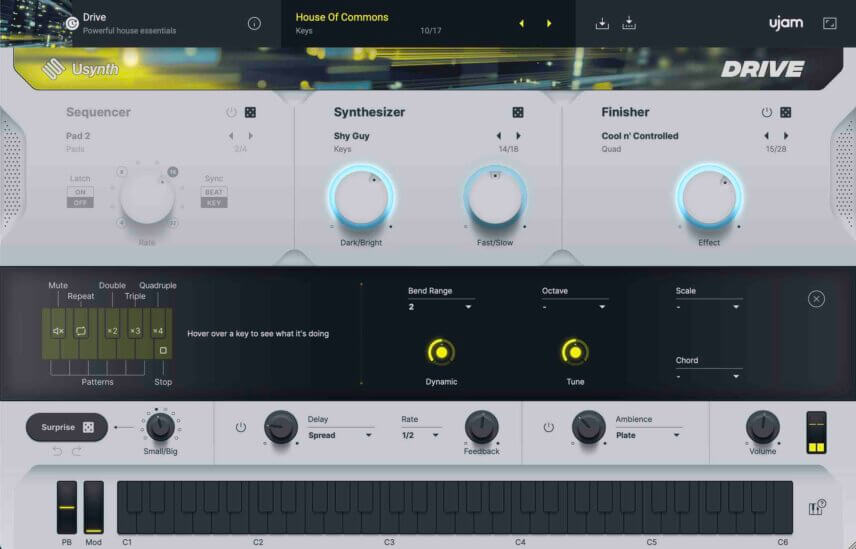The height and width of the screenshot is (549, 856).
Task: Click the output level meter
Action: coord(816,433)
